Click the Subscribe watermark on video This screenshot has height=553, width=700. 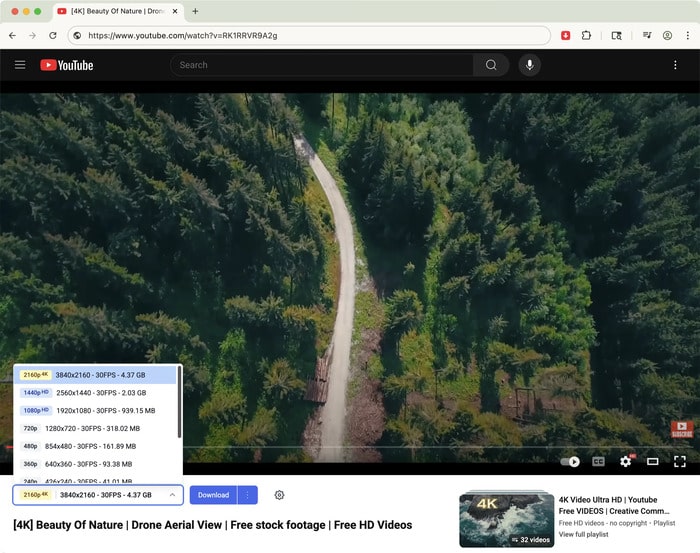[x=682, y=429]
